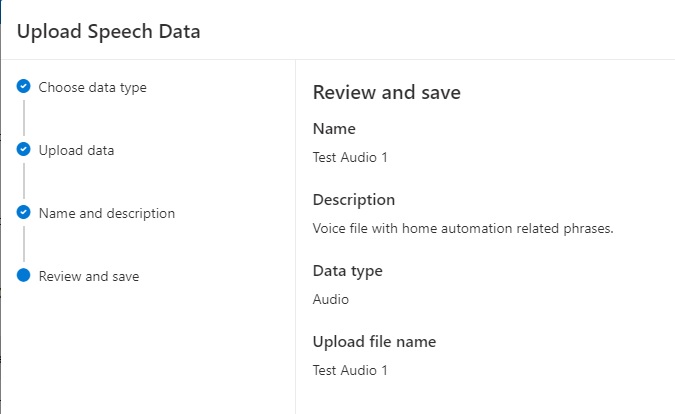Click the Description field label
675x414 pixels.
point(354,200)
